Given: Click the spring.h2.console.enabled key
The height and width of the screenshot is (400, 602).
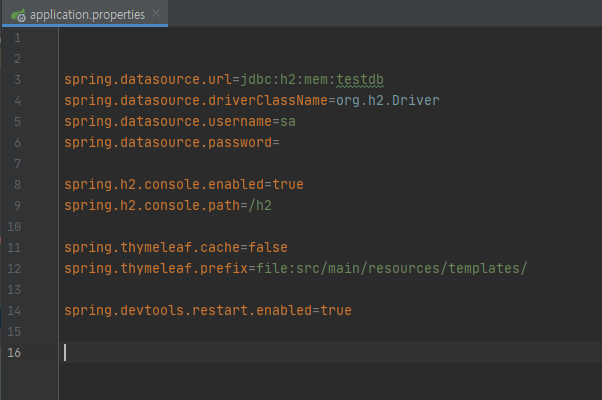Looking at the screenshot, I should [164, 185].
